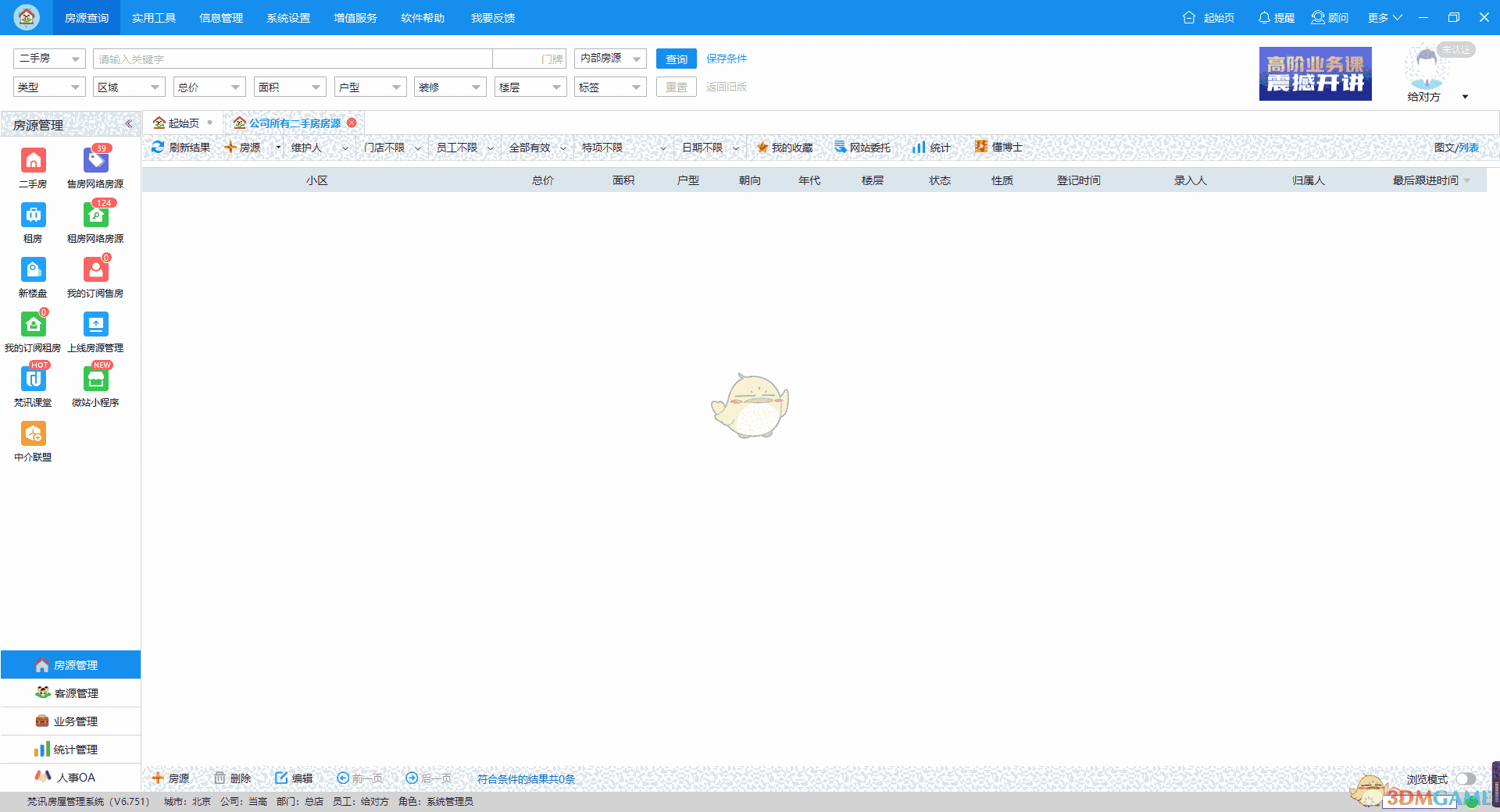This screenshot has width=1500, height=812.
Task: Collapse the 房源管理 sidebar panel
Action: (129, 124)
